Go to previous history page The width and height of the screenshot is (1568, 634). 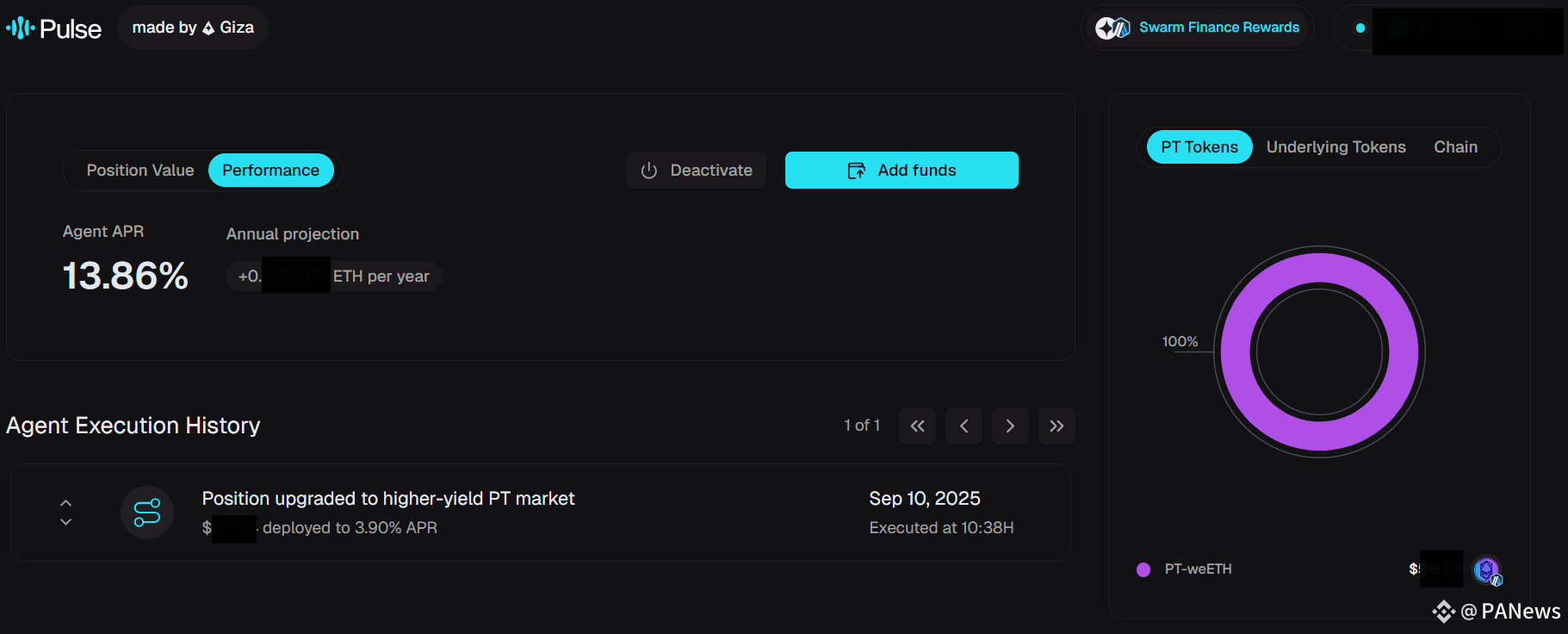pos(964,426)
